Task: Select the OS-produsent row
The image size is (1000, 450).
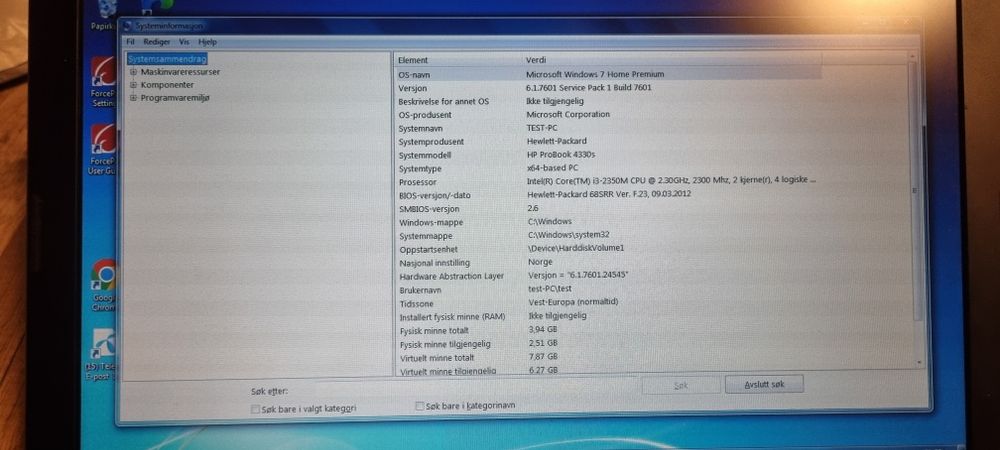Action: (608, 115)
